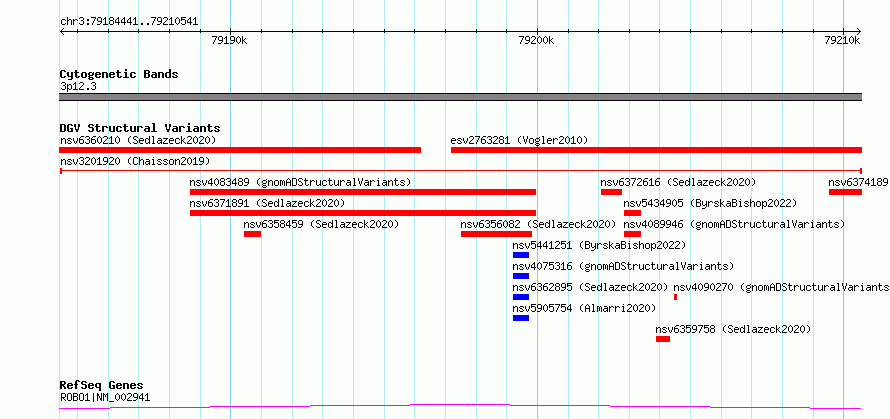This screenshot has height=419, width=890.
Task: Click the blue bar under nsv6362895
Action: [521, 297]
